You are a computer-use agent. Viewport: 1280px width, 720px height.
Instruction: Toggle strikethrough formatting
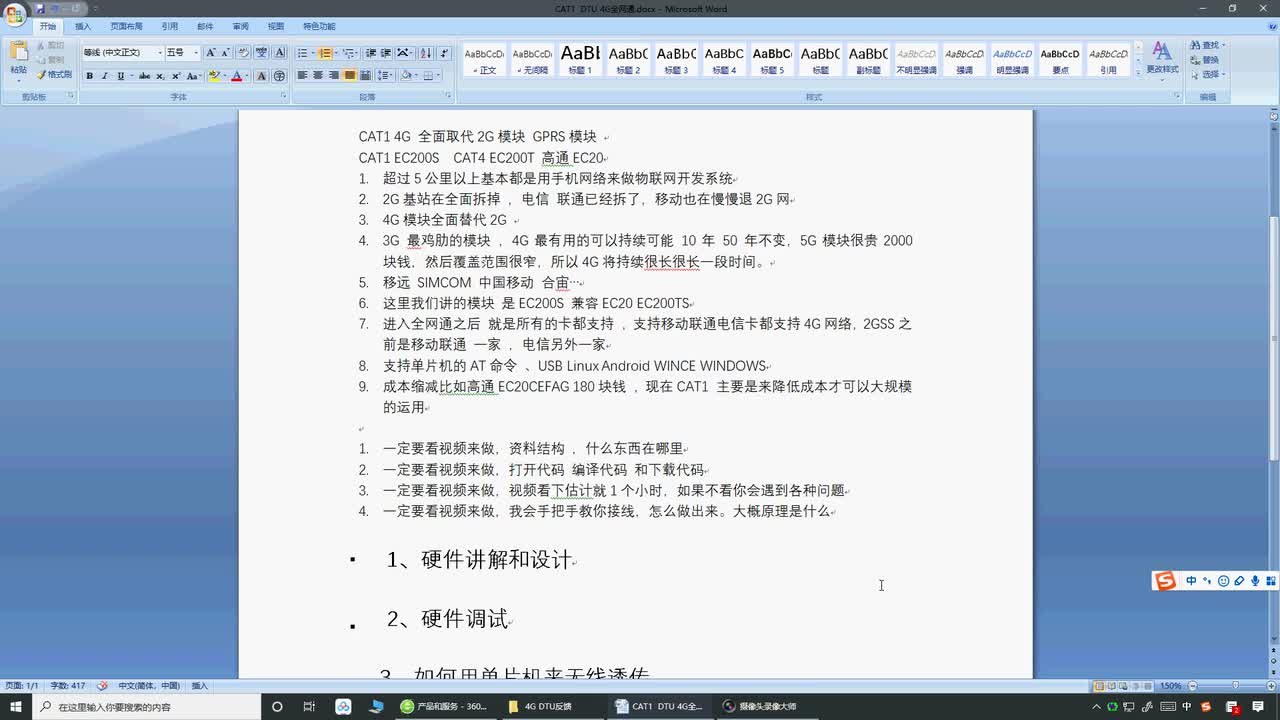coord(144,76)
